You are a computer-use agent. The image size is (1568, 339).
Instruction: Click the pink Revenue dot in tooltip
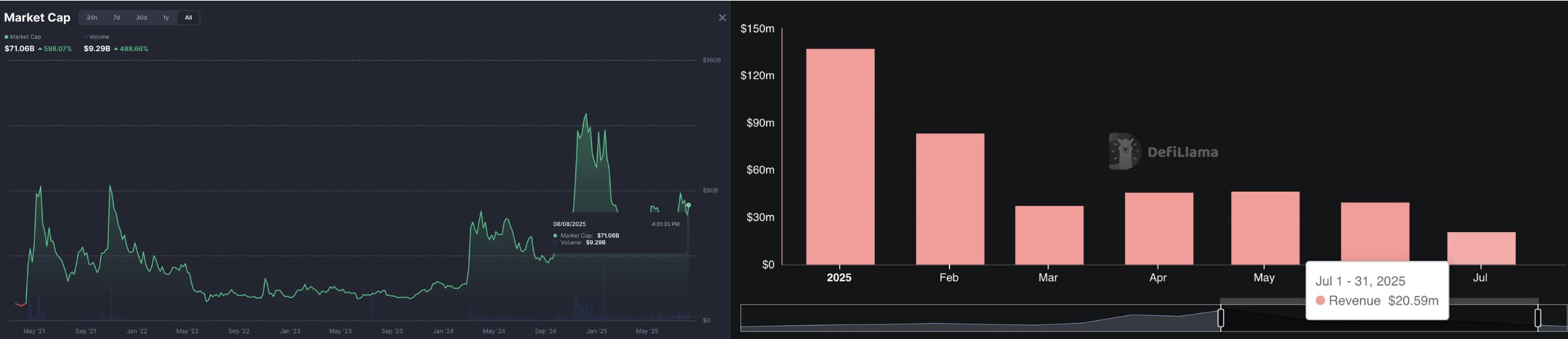(x=1320, y=301)
